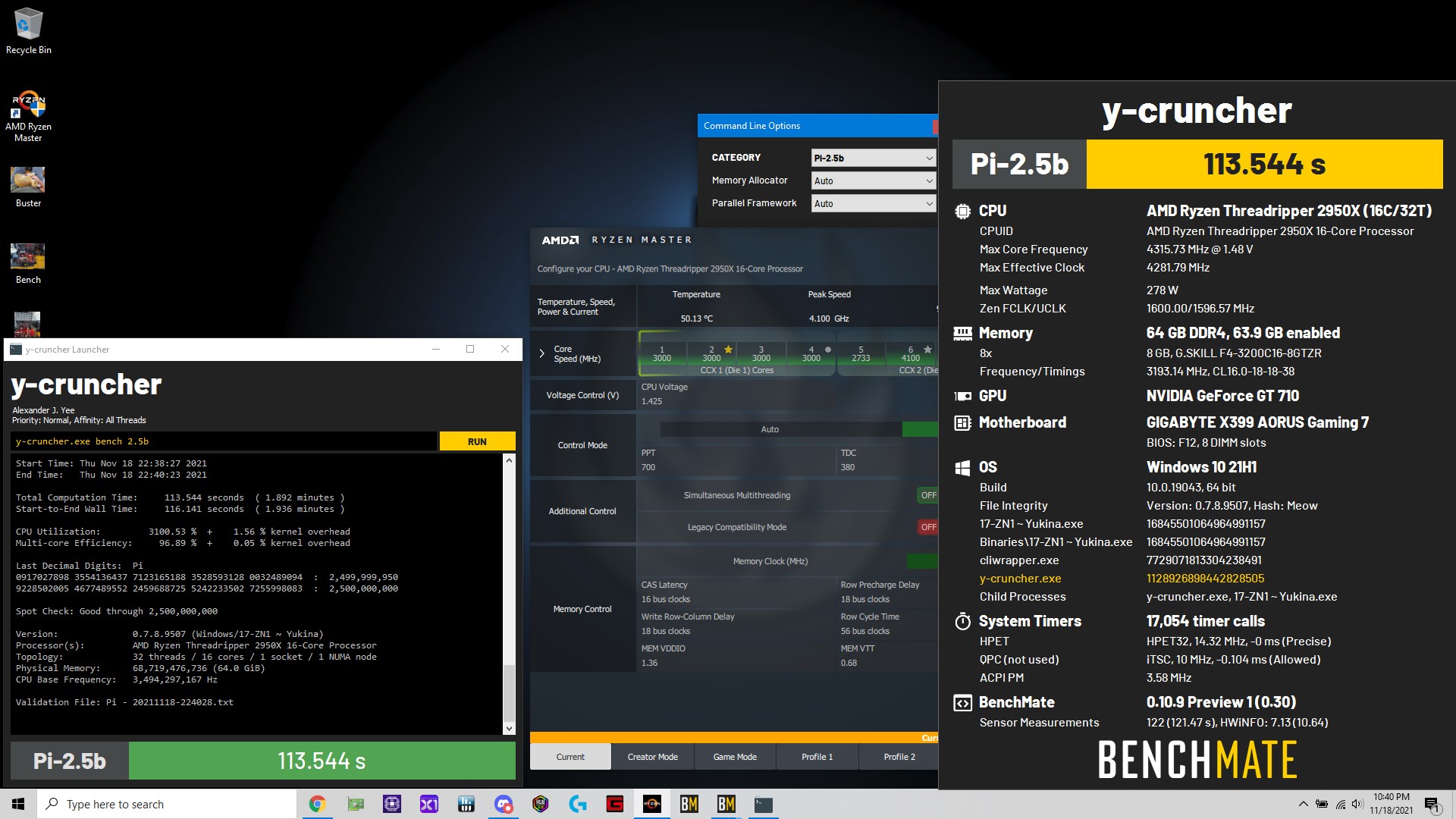Open the volume speaker tray icon
Image resolution: width=1456 pixels, height=819 pixels.
(1357, 804)
